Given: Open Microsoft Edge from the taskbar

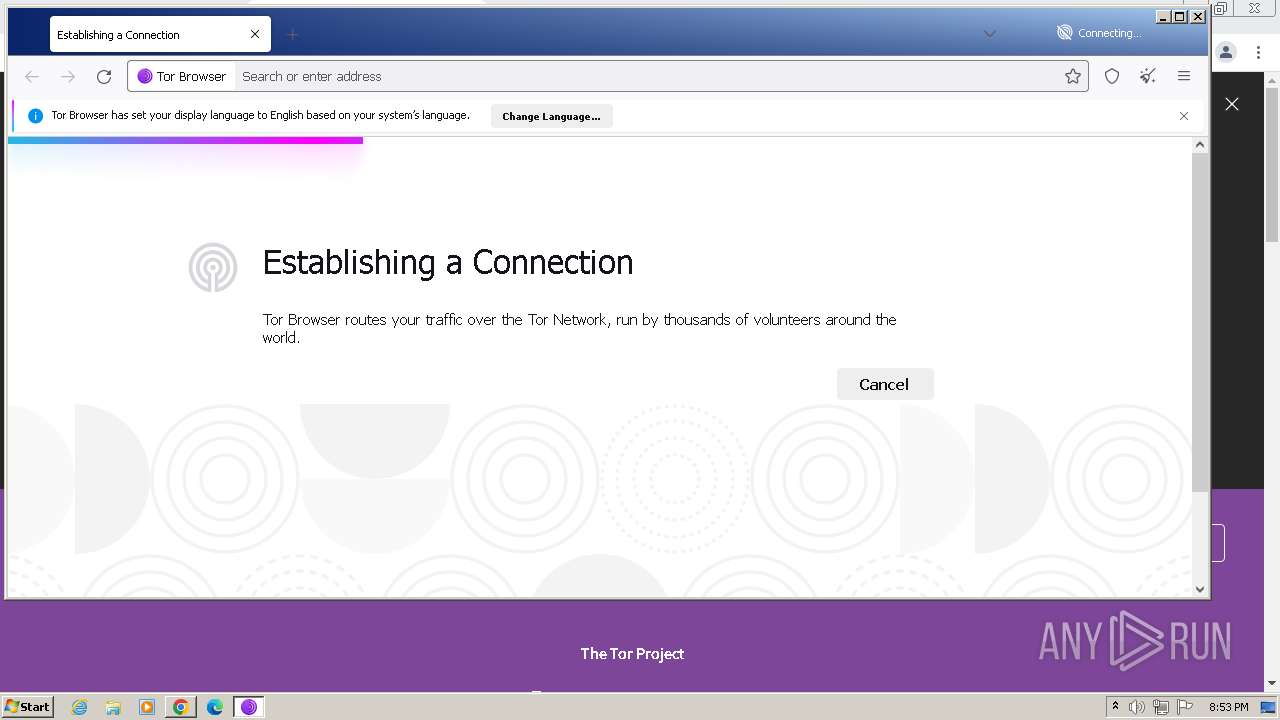Looking at the screenshot, I should 215,707.
